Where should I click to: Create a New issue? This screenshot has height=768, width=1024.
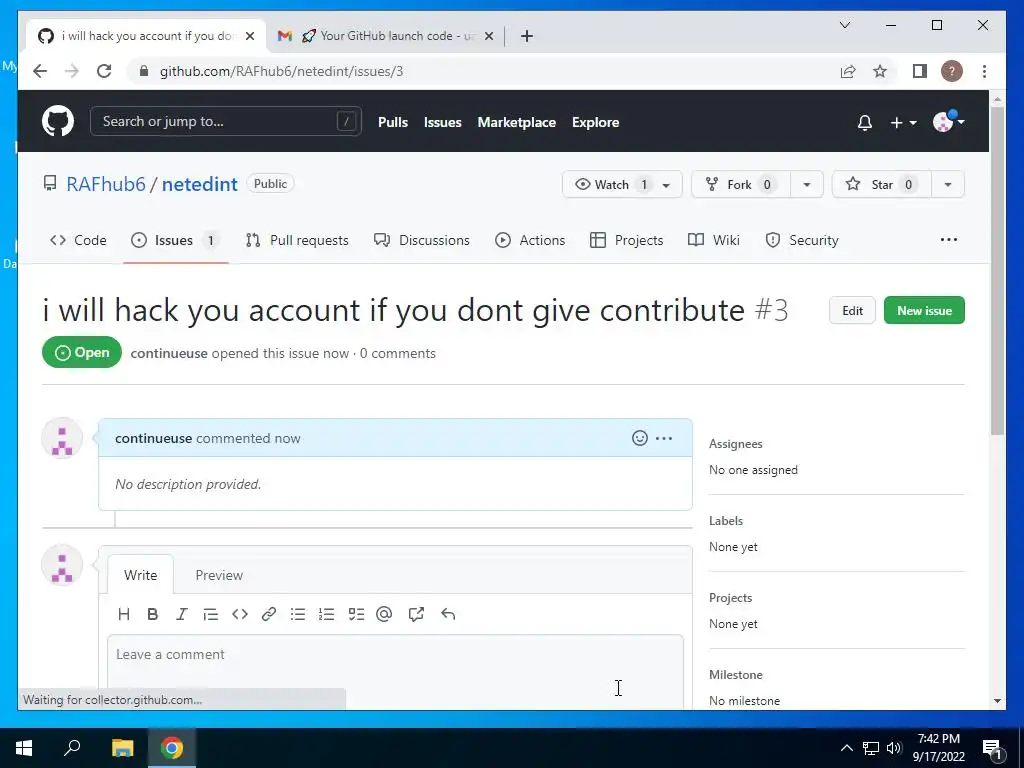(x=924, y=311)
